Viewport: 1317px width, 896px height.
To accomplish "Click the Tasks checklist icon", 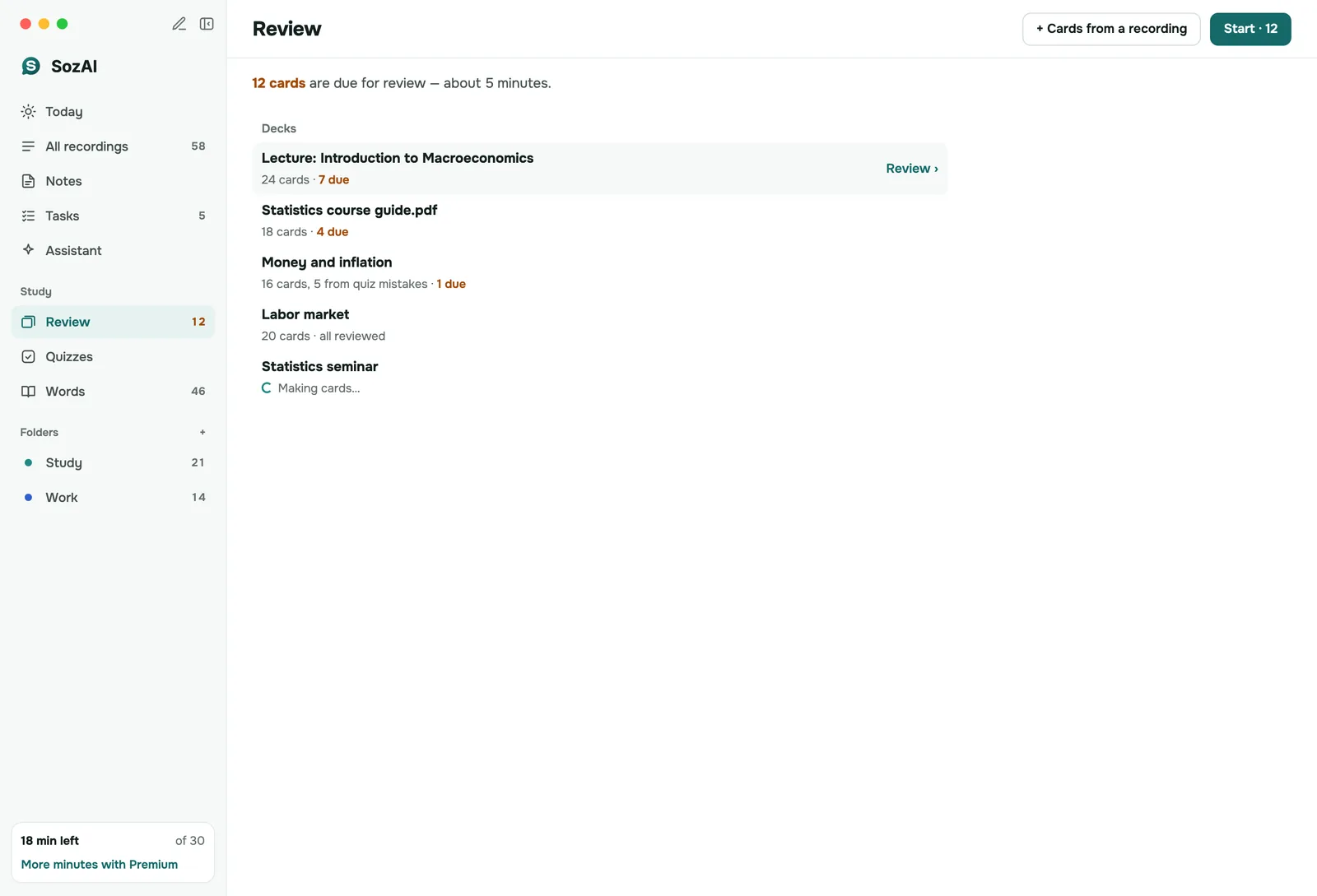I will tap(28, 216).
